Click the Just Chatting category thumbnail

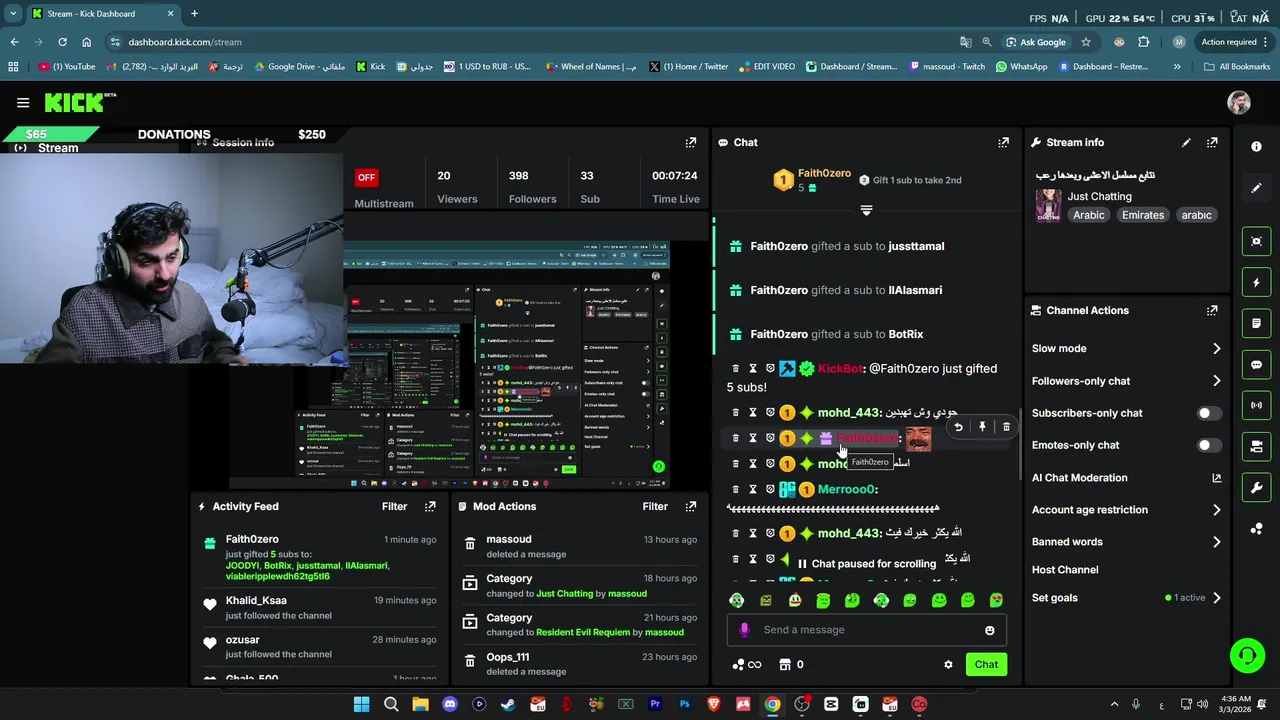pyautogui.click(x=1048, y=205)
